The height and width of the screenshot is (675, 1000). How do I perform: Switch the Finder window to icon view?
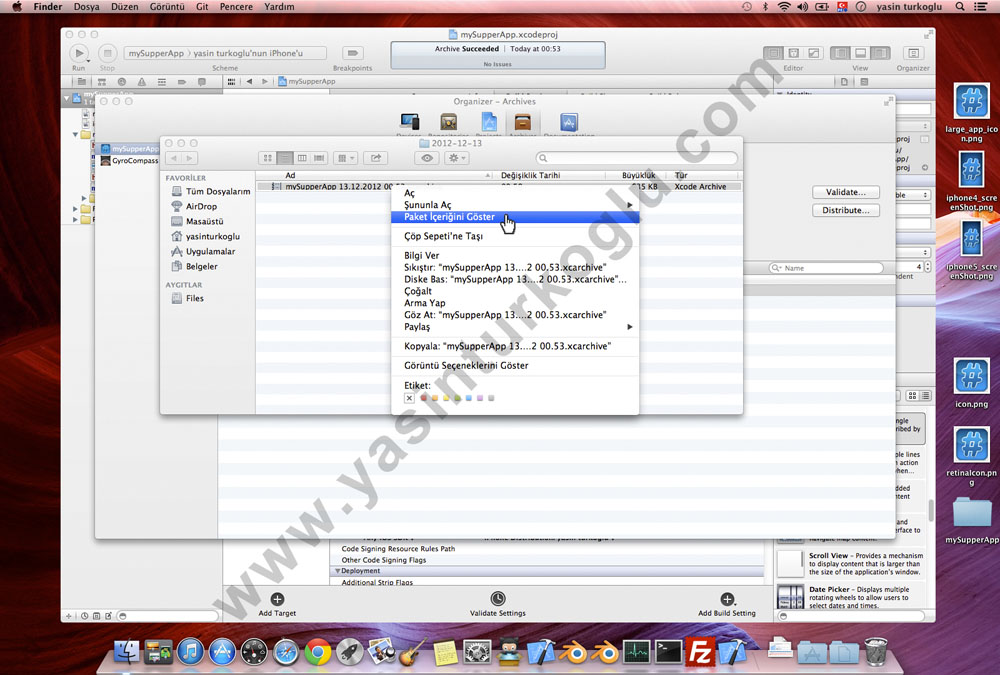pos(268,158)
